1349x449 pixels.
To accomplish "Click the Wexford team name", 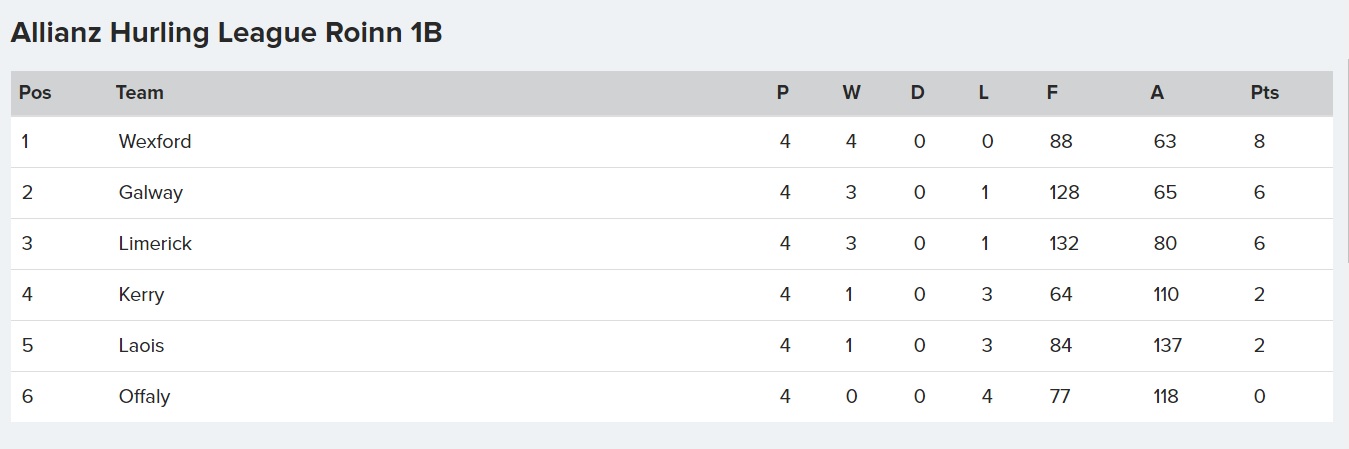I will (154, 141).
